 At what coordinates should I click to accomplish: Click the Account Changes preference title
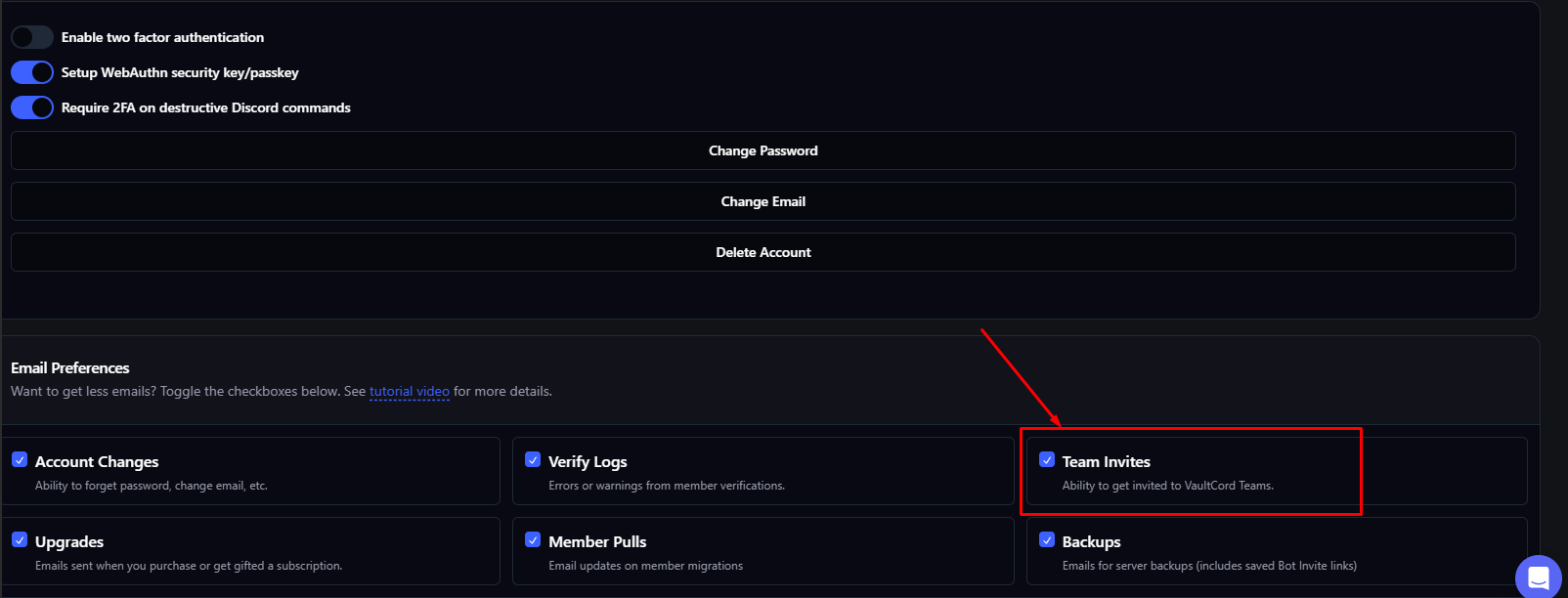[97, 462]
